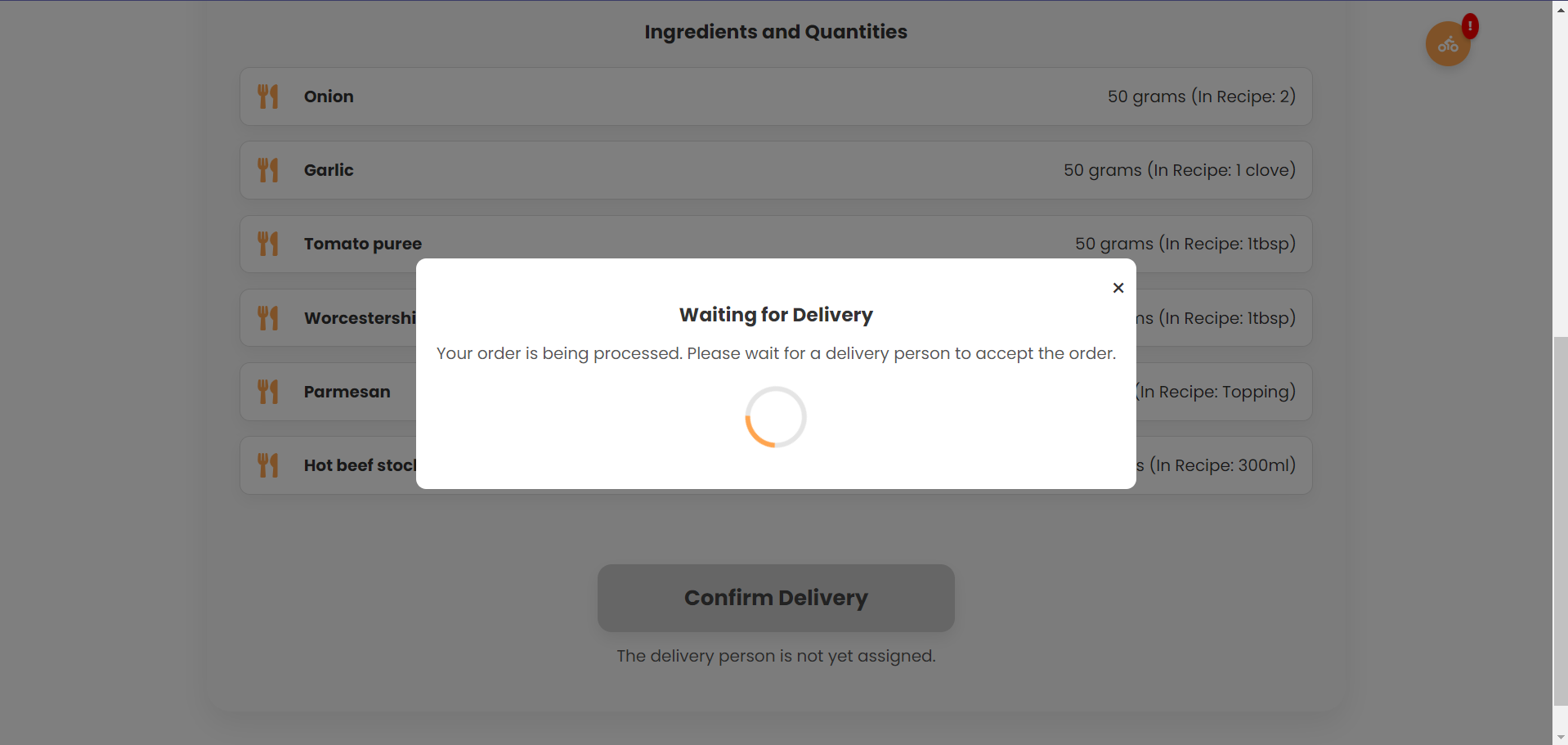This screenshot has height=745, width=1568.
Task: Click the utensils icon beside Onion
Action: [x=268, y=96]
